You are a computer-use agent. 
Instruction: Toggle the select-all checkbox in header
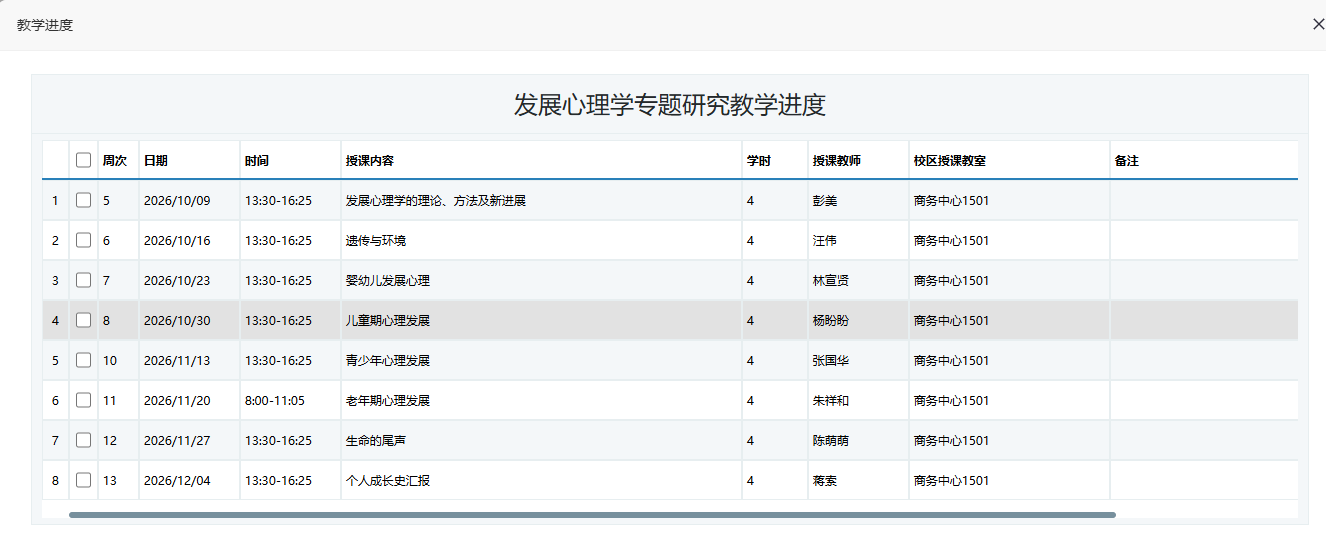83,160
